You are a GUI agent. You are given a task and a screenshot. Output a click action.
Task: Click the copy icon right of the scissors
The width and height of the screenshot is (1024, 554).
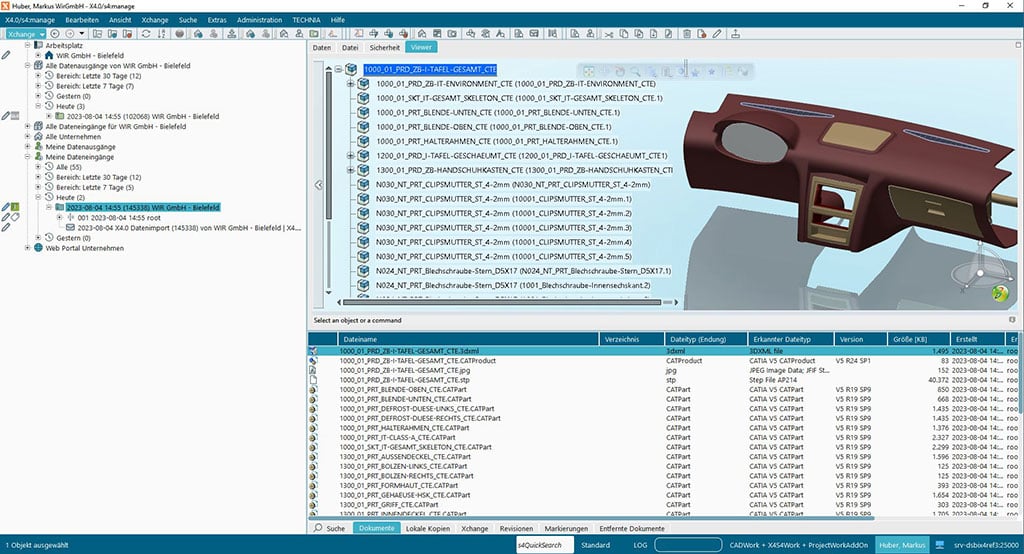[x=624, y=34]
